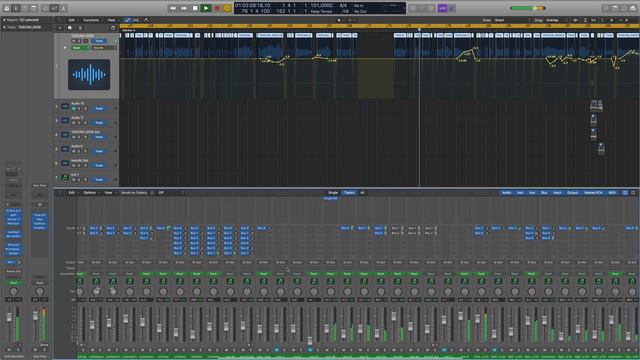Click the large waveform track icon
The width and height of the screenshot is (640, 360).
(x=89, y=75)
